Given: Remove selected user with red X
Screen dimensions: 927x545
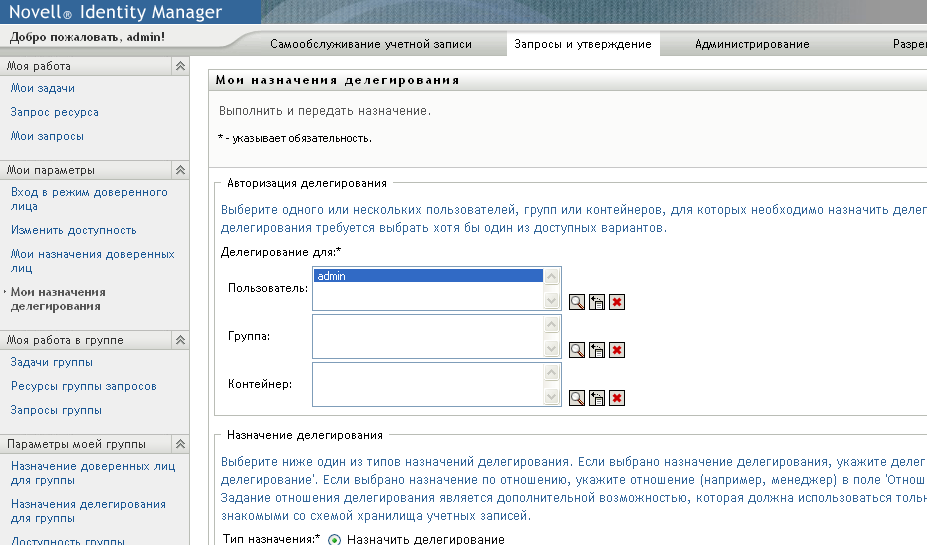Looking at the screenshot, I should click(x=617, y=302).
